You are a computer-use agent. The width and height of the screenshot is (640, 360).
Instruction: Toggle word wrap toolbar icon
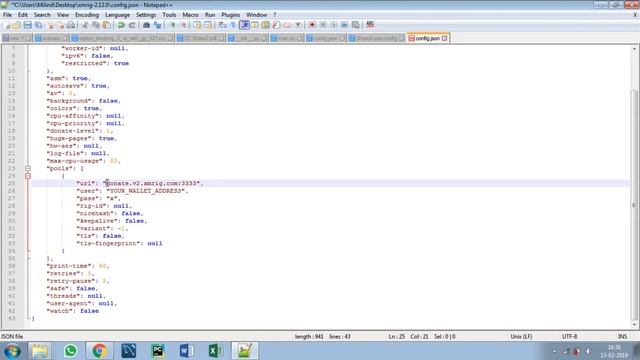coord(222,25)
